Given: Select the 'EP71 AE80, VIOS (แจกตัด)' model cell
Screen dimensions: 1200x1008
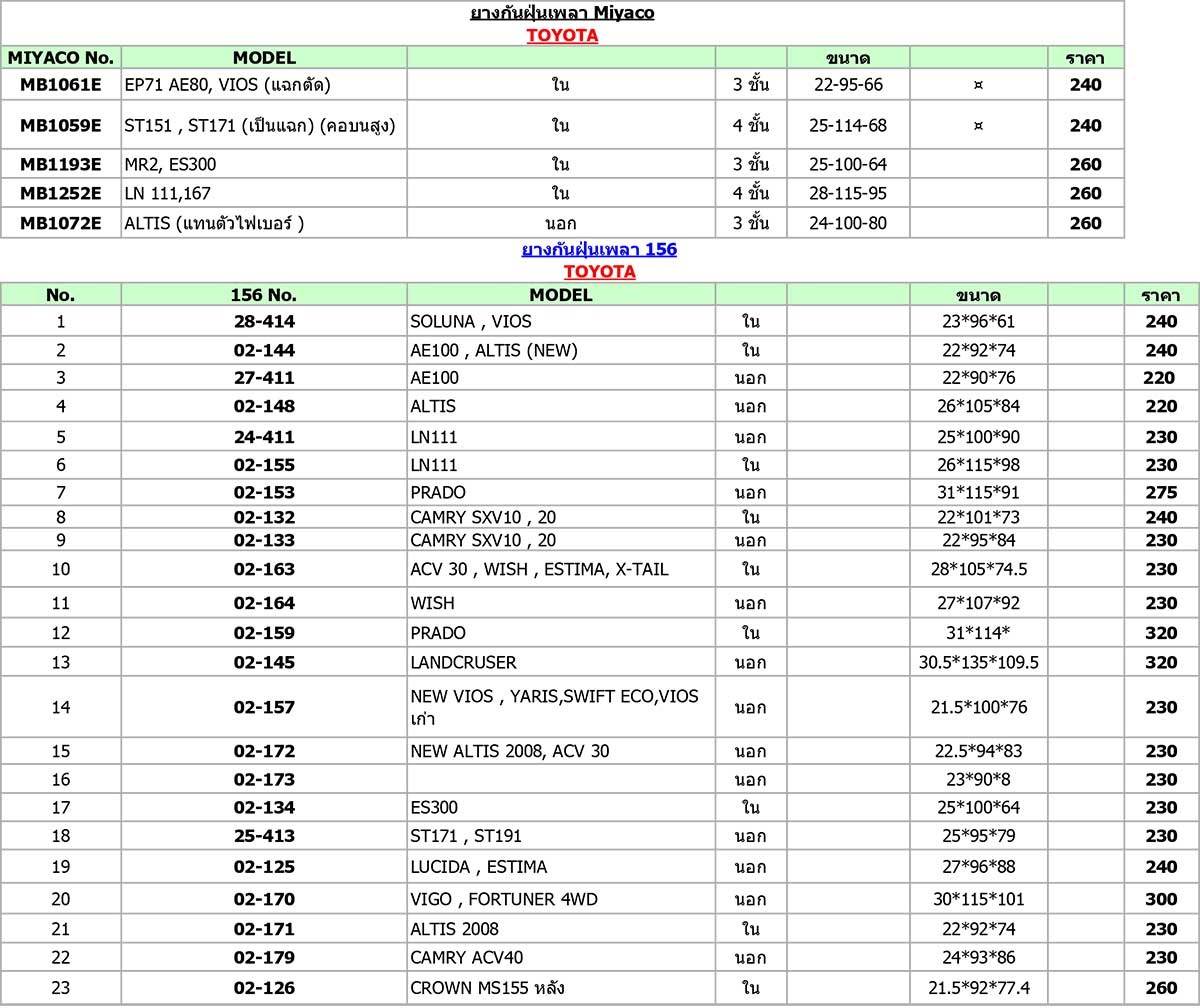Looking at the screenshot, I should pyautogui.click(x=264, y=85).
